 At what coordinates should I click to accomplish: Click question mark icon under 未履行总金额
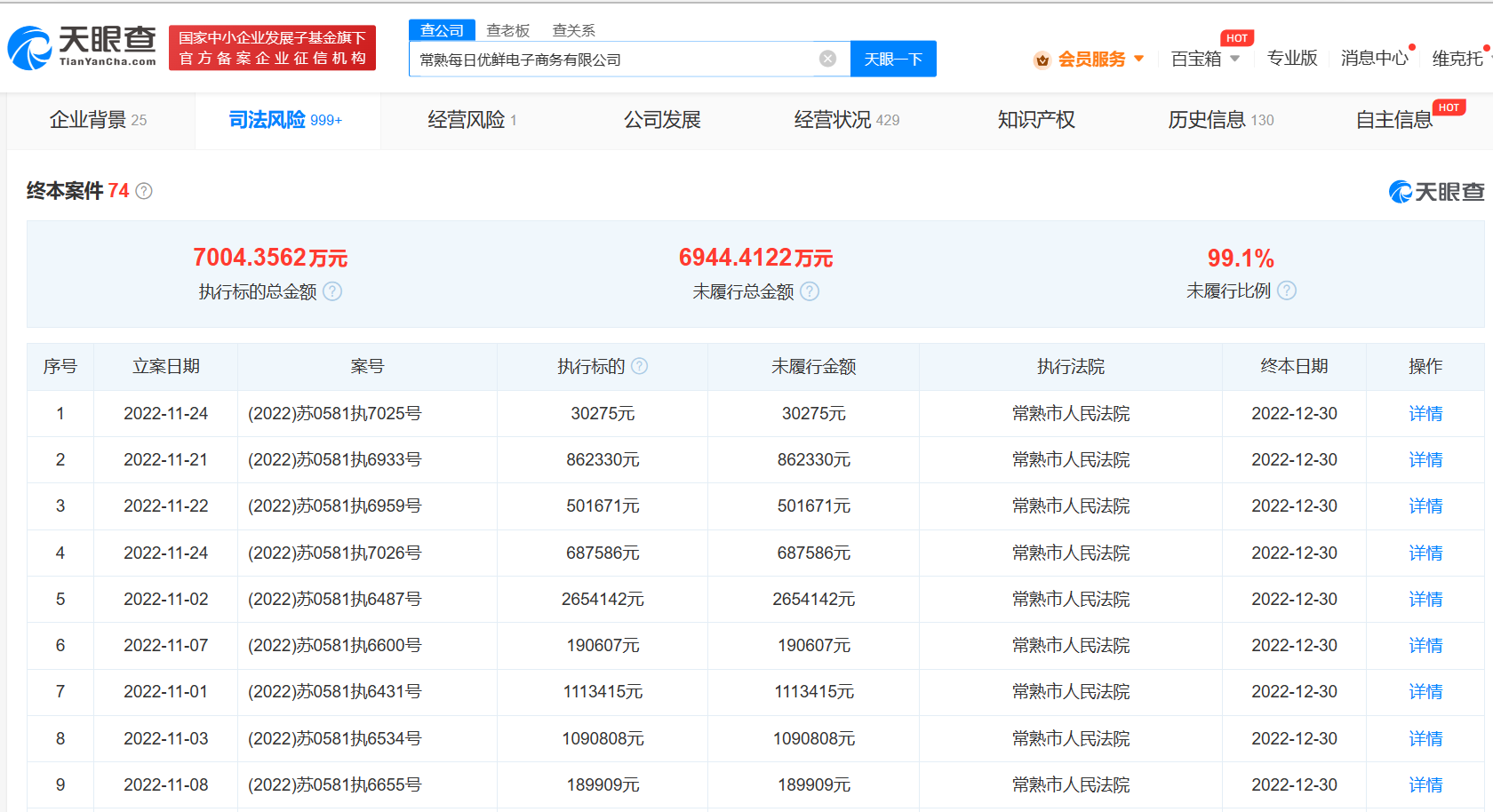pos(809,291)
